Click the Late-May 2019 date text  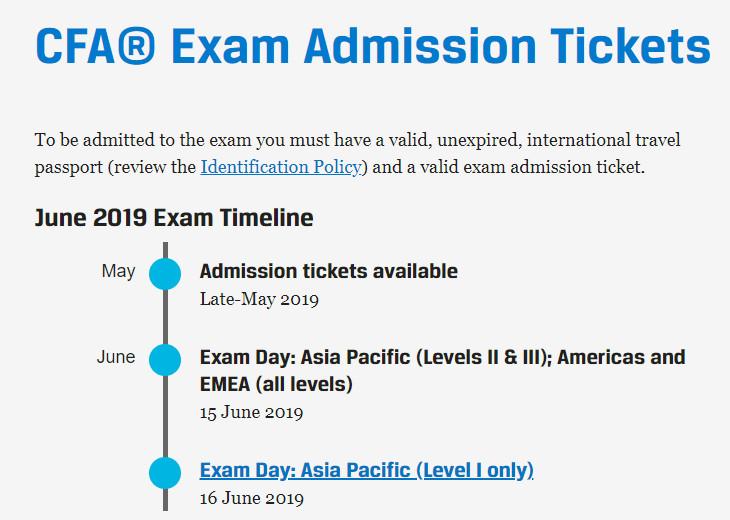259,299
